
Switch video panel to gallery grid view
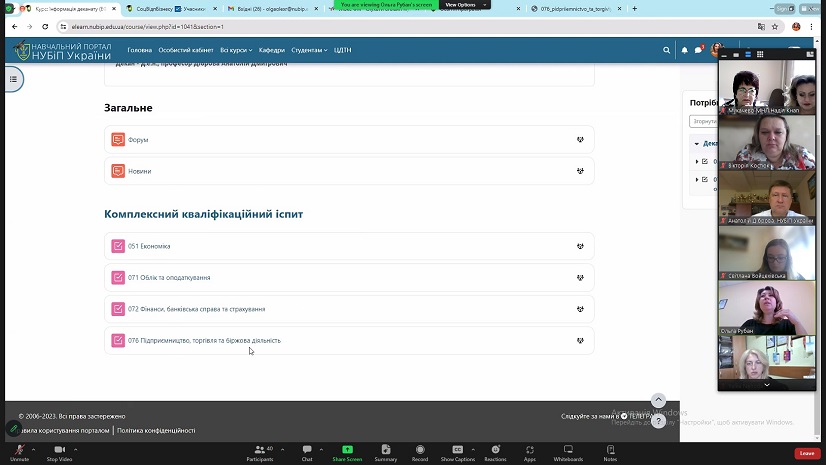click(760, 54)
